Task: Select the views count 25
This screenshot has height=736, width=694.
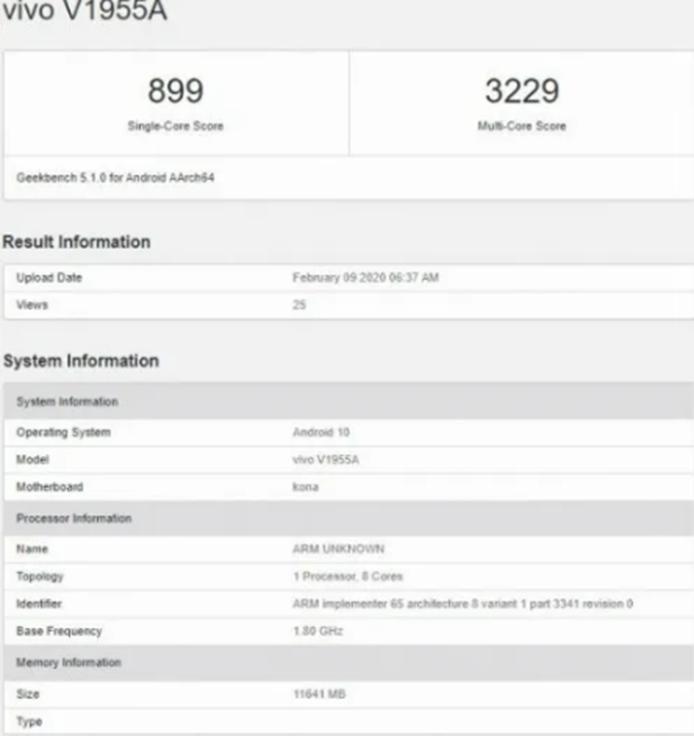Action: [299, 305]
